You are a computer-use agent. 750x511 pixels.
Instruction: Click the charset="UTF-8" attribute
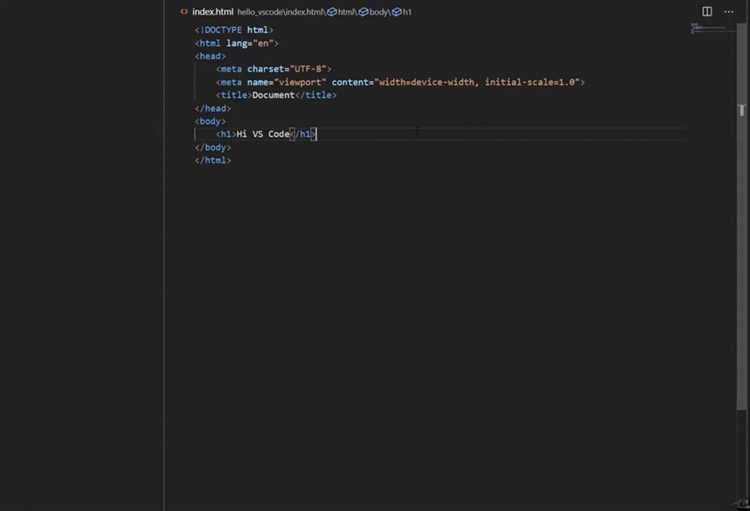(287, 69)
